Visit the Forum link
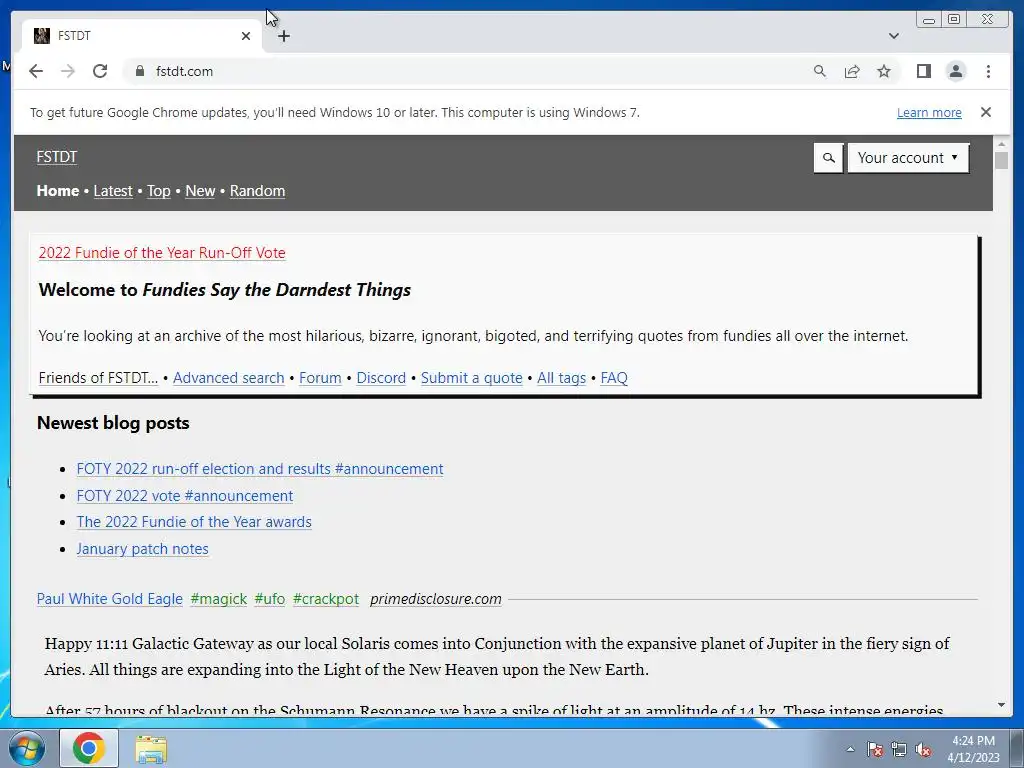Screen dimensions: 1024x768 point(320,377)
